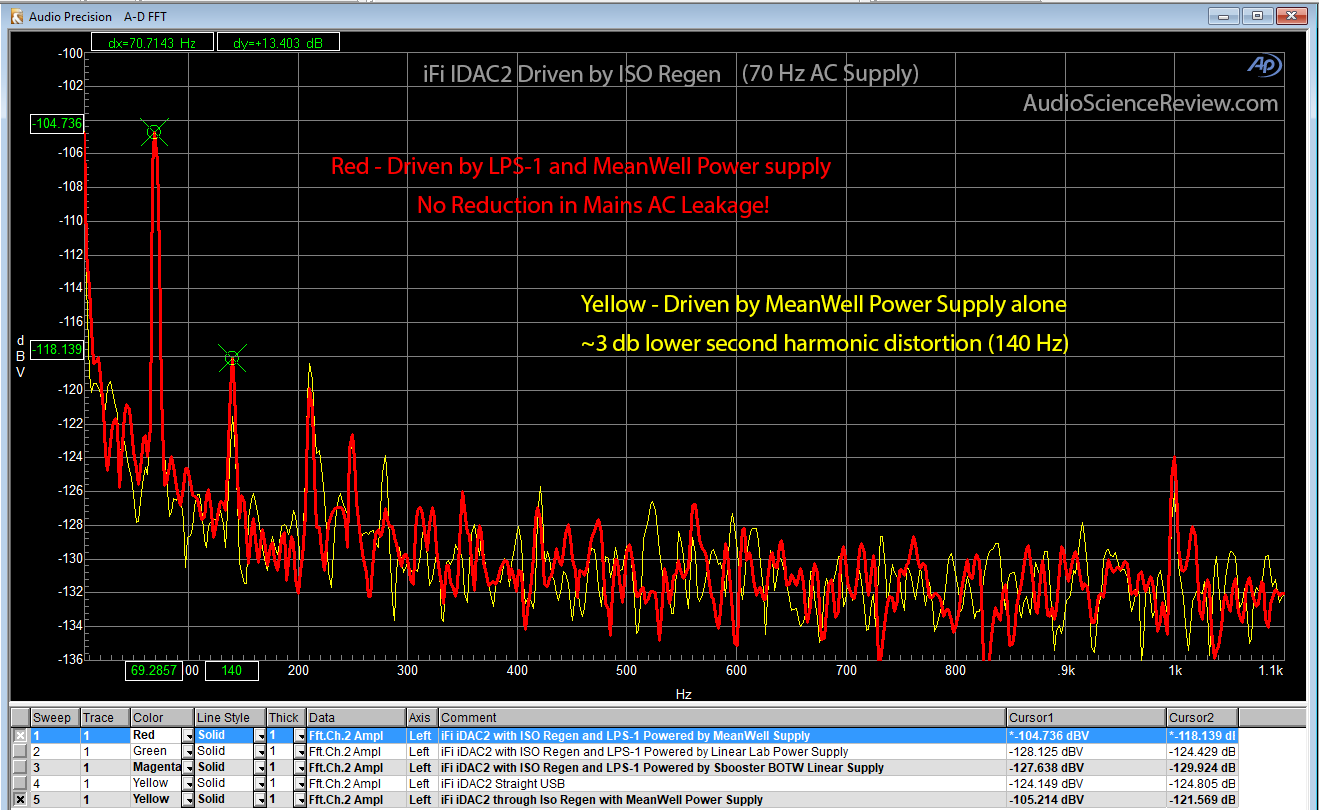Open Line Style dropdown for sweep 3
1319x810 pixels.
(x=260, y=767)
